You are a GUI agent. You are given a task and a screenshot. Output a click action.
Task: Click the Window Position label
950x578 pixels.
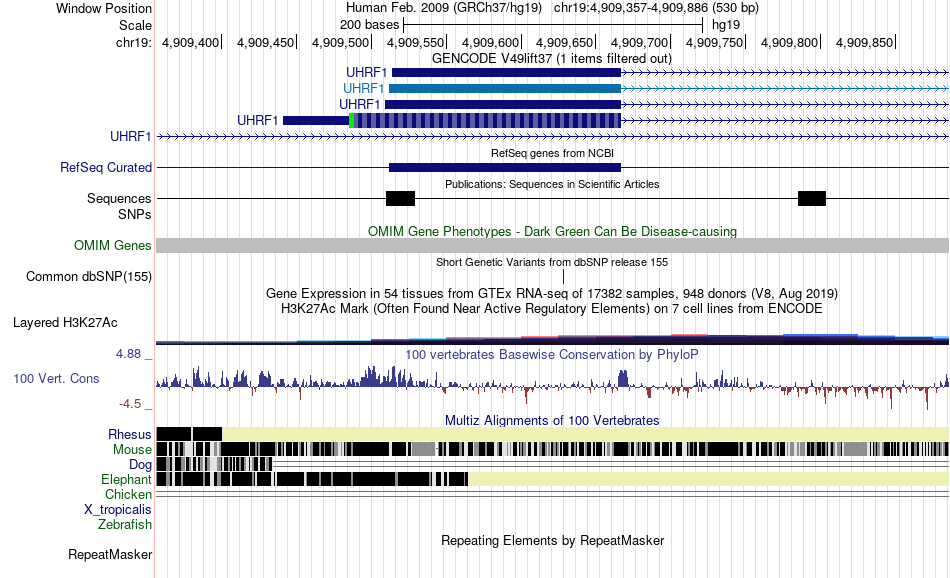coord(104,8)
